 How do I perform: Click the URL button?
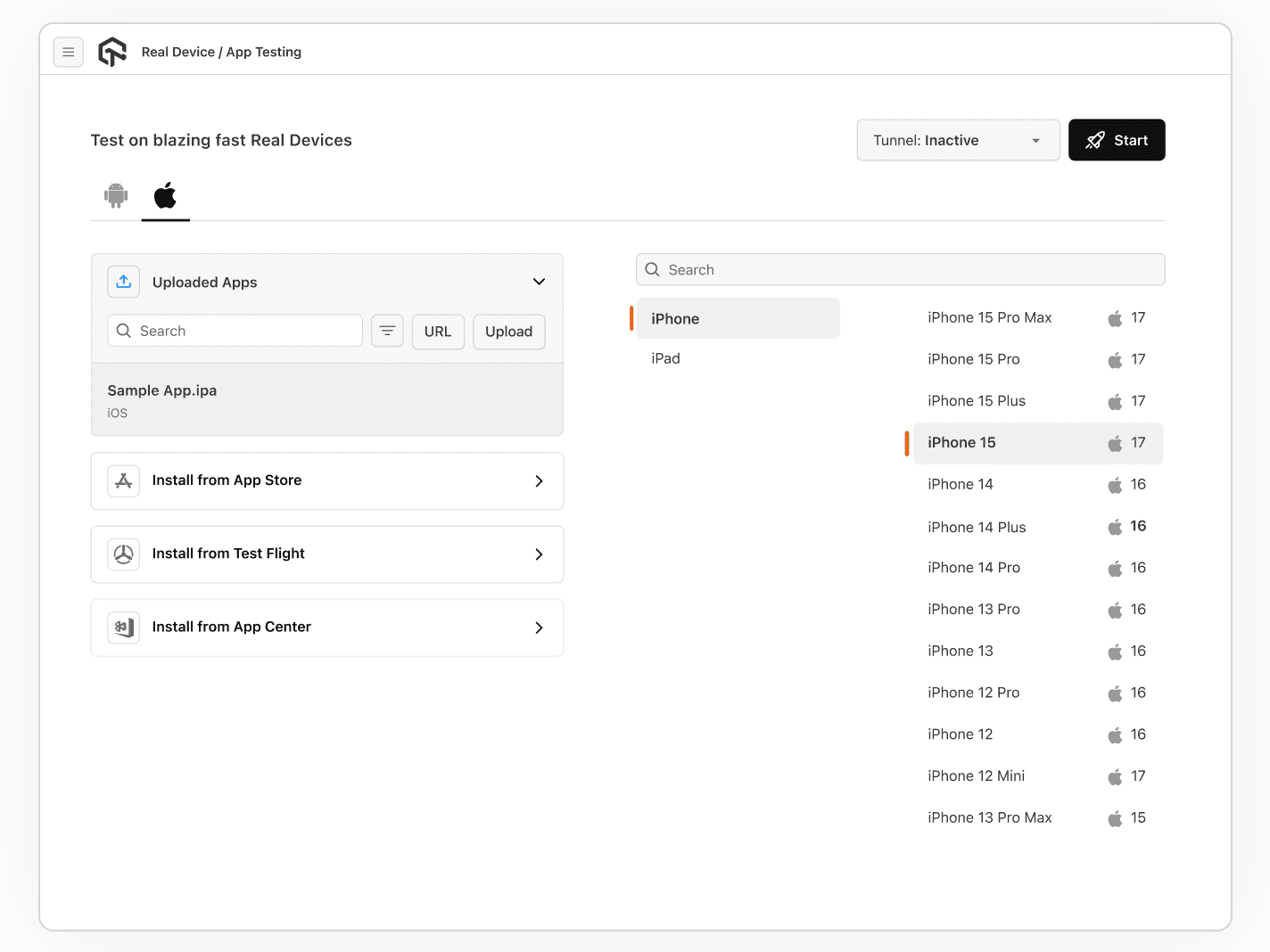438,331
